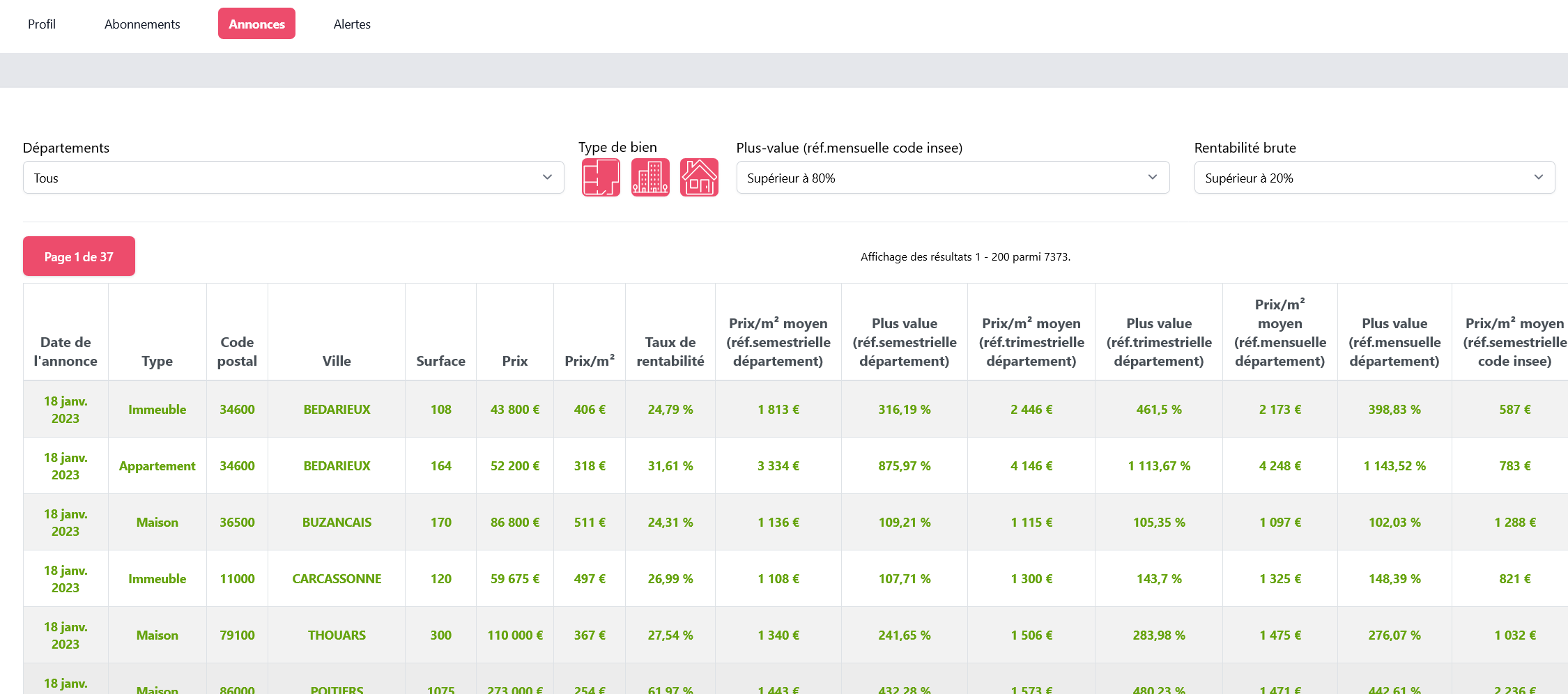
Task: Click the Surface column header
Action: click(440, 361)
